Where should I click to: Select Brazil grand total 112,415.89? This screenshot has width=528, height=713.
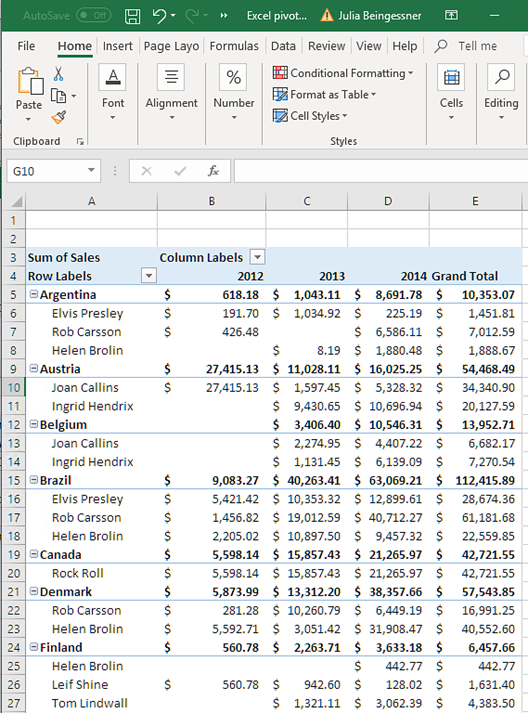click(x=475, y=480)
